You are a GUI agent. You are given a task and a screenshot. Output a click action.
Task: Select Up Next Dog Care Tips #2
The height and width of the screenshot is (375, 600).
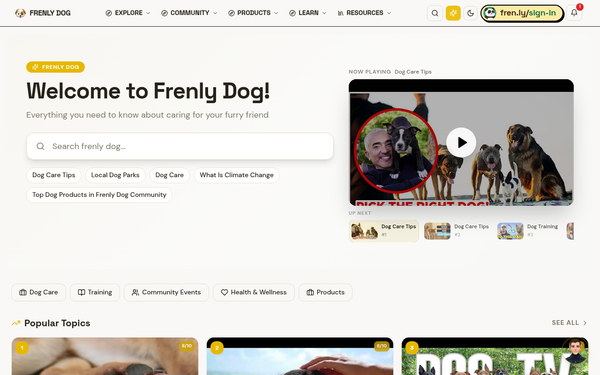pos(457,231)
